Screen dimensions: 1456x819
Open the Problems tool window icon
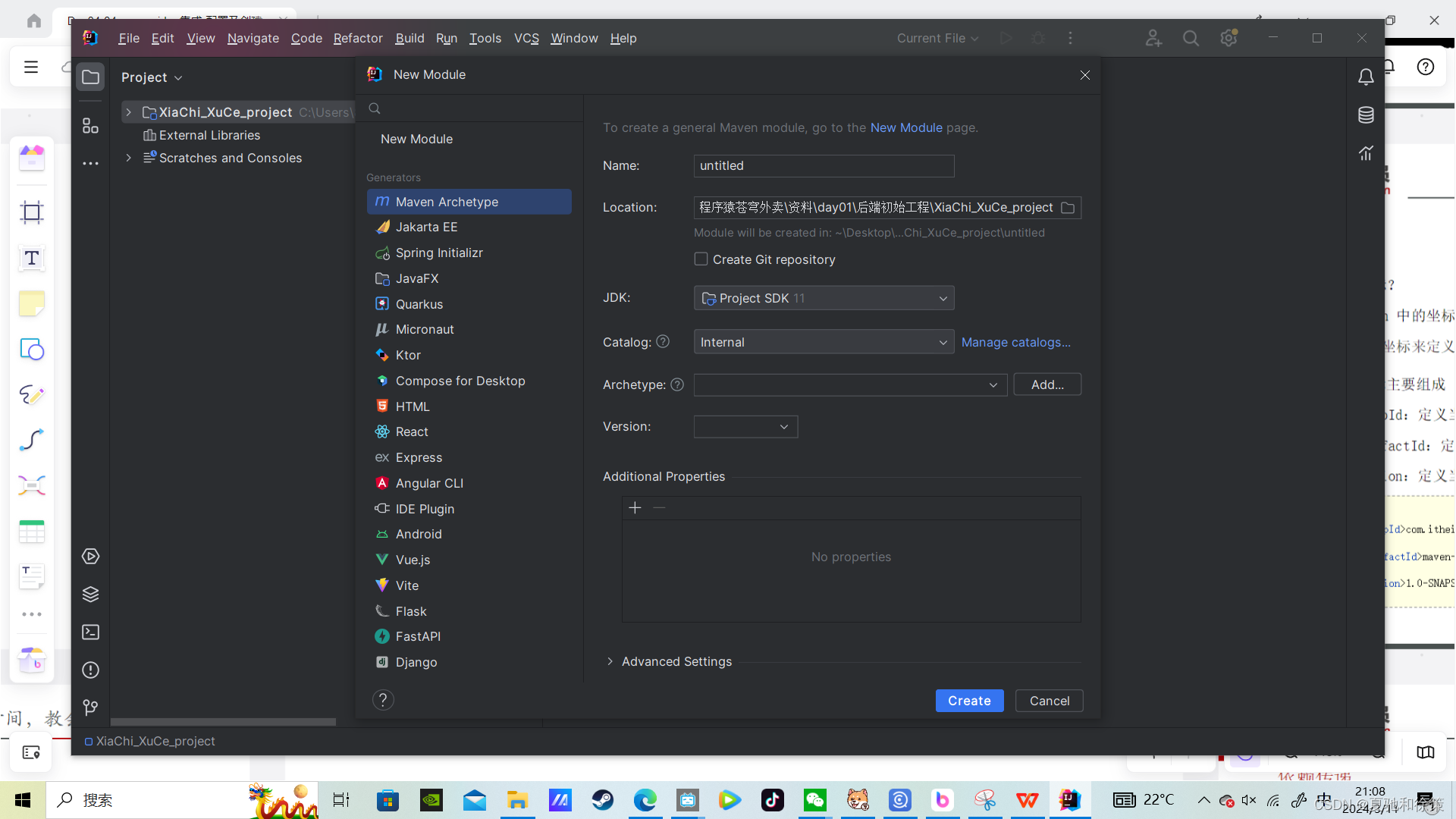pos(90,670)
